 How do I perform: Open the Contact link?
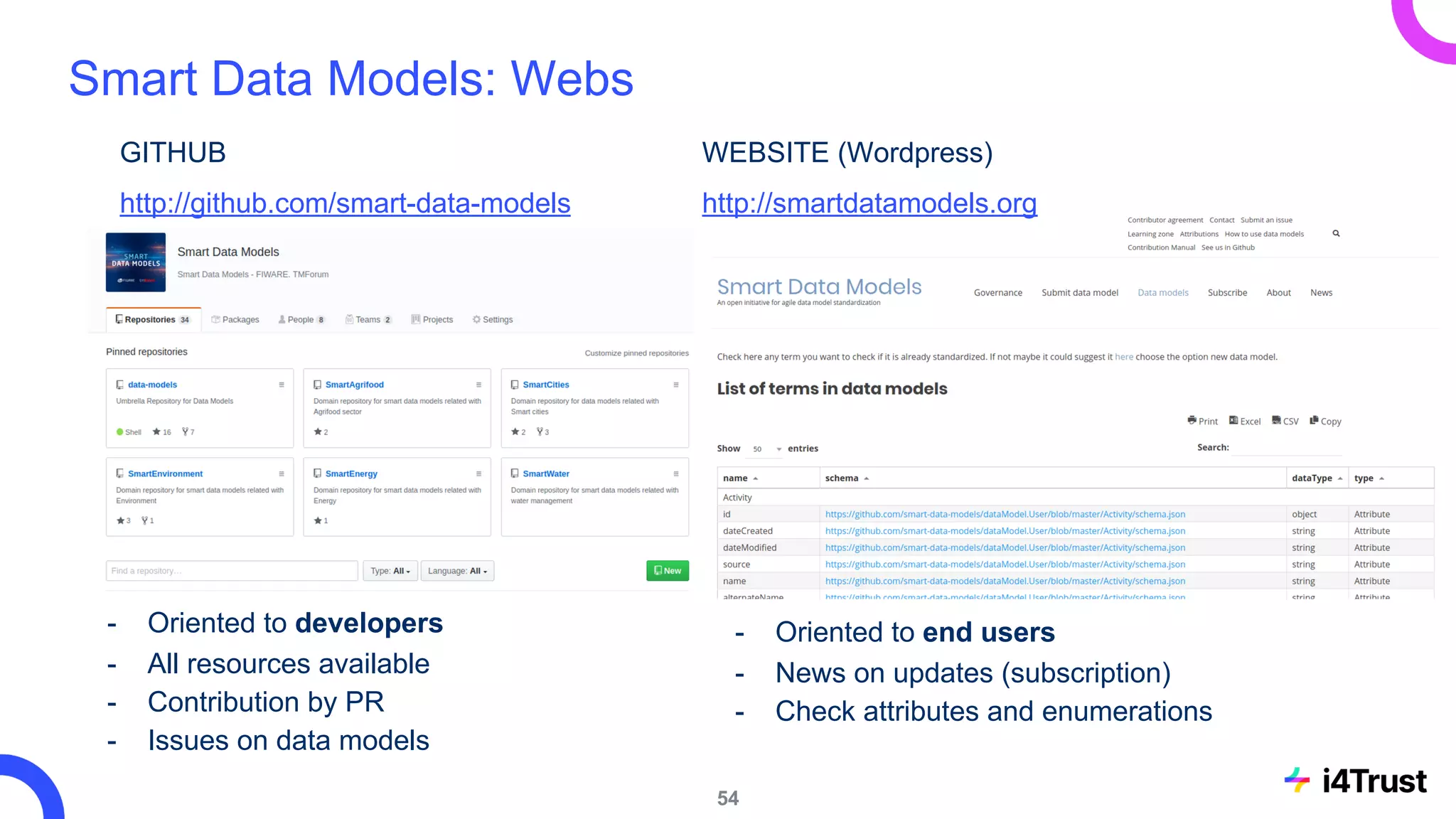1222,220
